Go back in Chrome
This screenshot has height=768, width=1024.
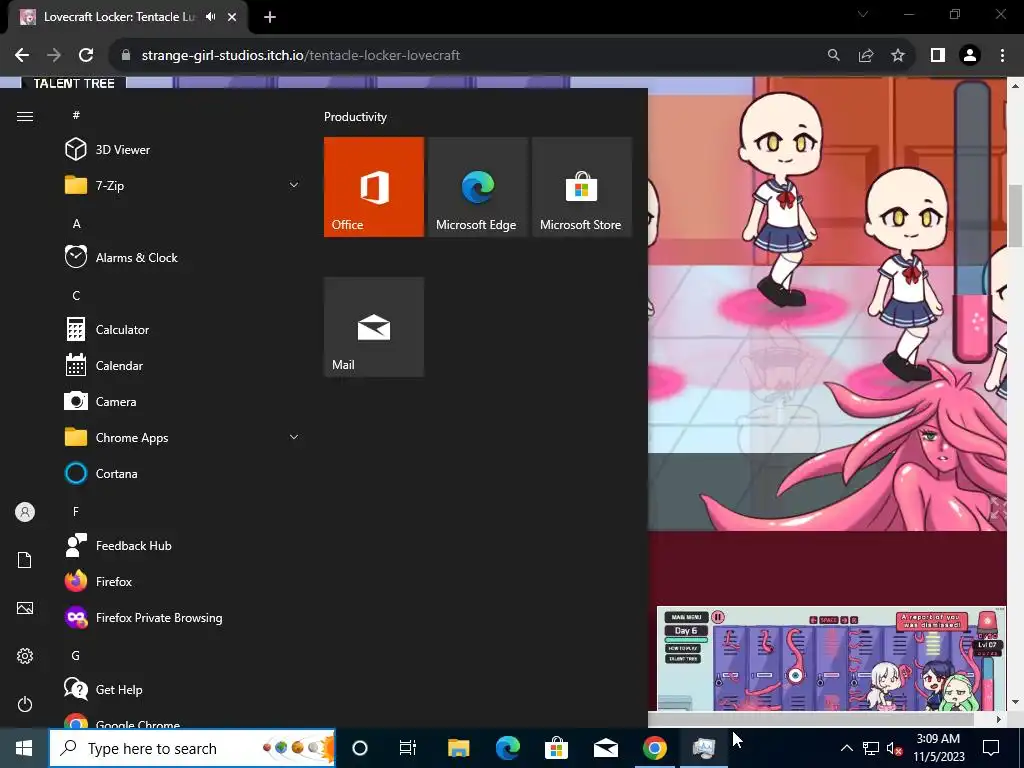coord(22,56)
